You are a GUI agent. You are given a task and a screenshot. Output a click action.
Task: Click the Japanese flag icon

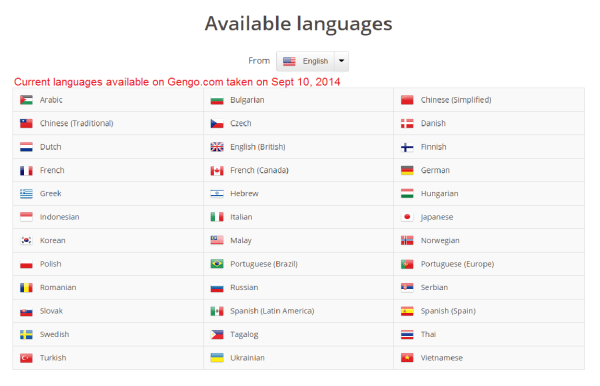click(407, 217)
